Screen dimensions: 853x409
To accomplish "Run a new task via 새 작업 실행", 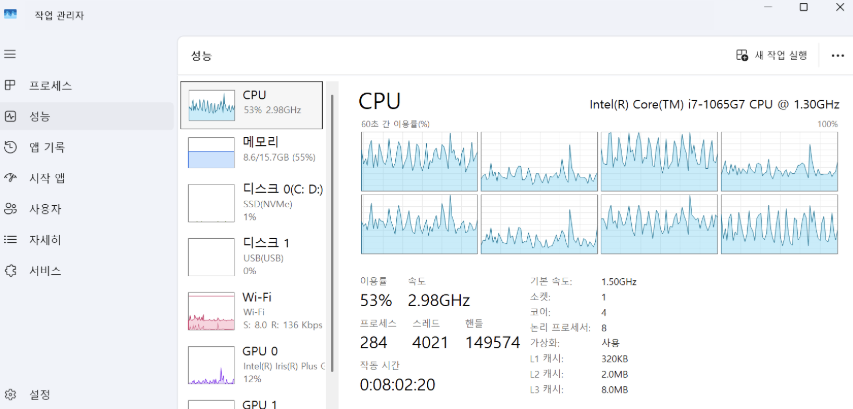I will [772, 55].
